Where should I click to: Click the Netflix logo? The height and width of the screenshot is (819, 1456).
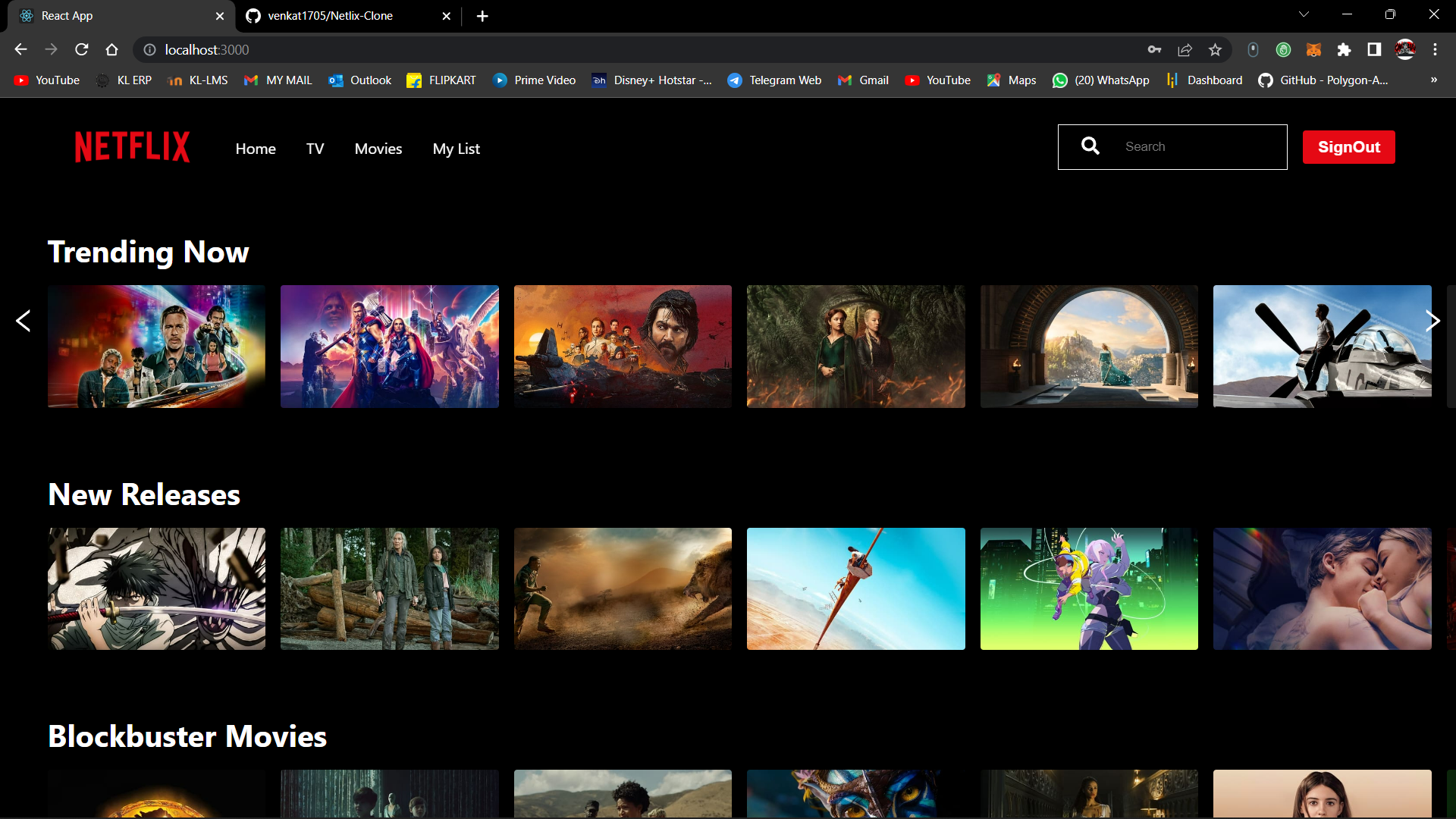132,147
